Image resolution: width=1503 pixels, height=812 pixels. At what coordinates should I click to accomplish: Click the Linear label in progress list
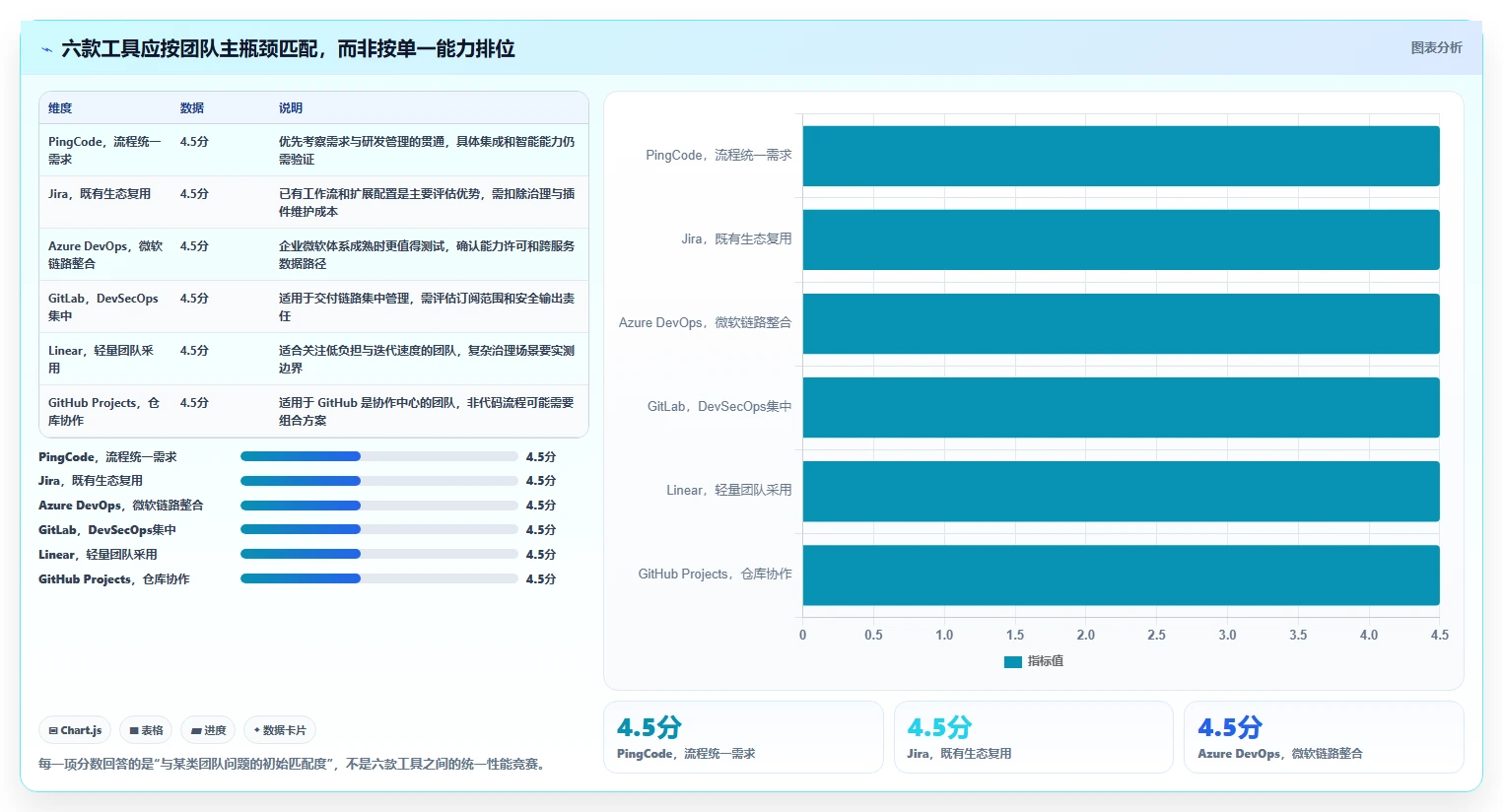(98, 554)
